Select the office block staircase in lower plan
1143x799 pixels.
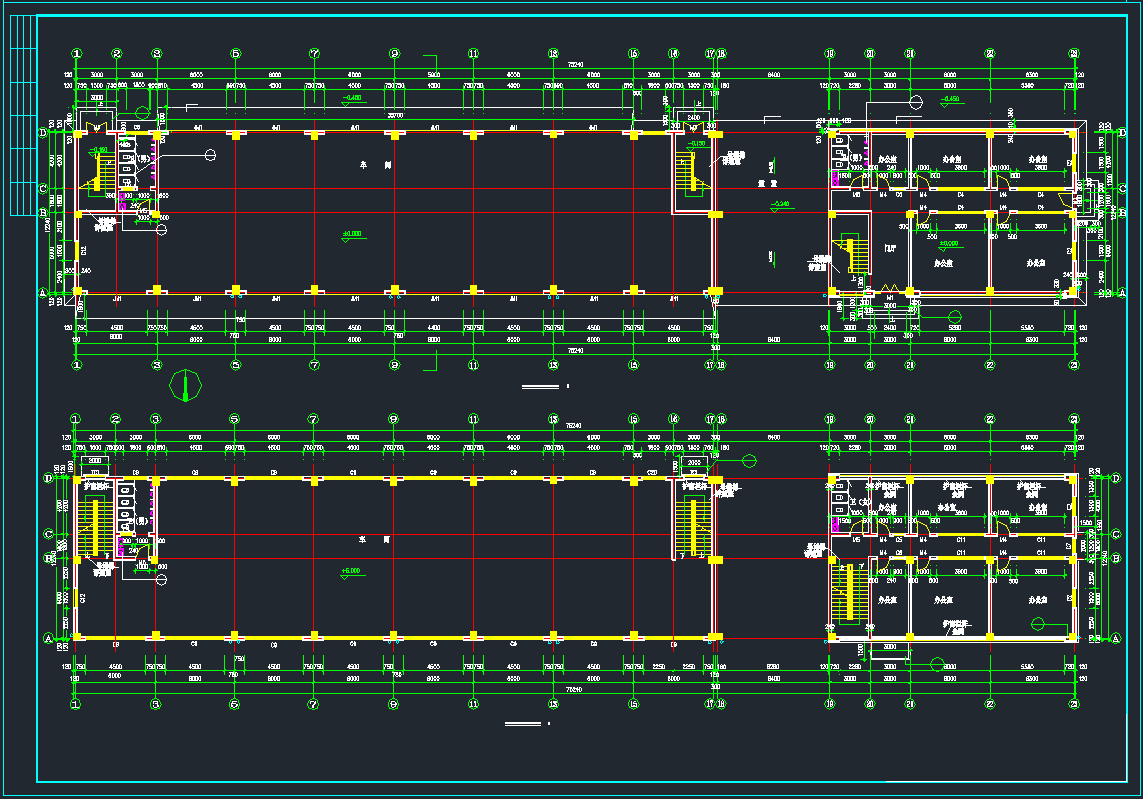click(x=846, y=592)
